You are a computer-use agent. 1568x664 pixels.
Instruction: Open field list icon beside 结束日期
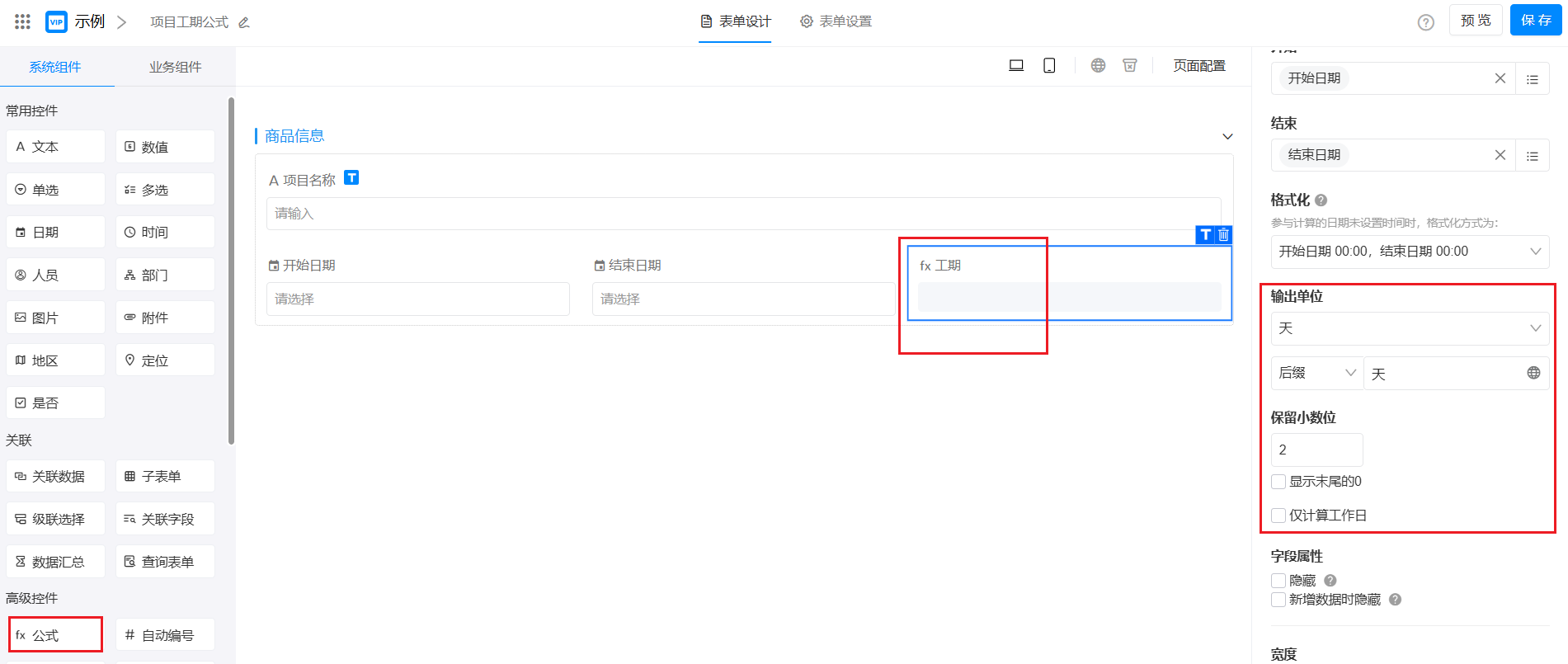click(x=1532, y=156)
